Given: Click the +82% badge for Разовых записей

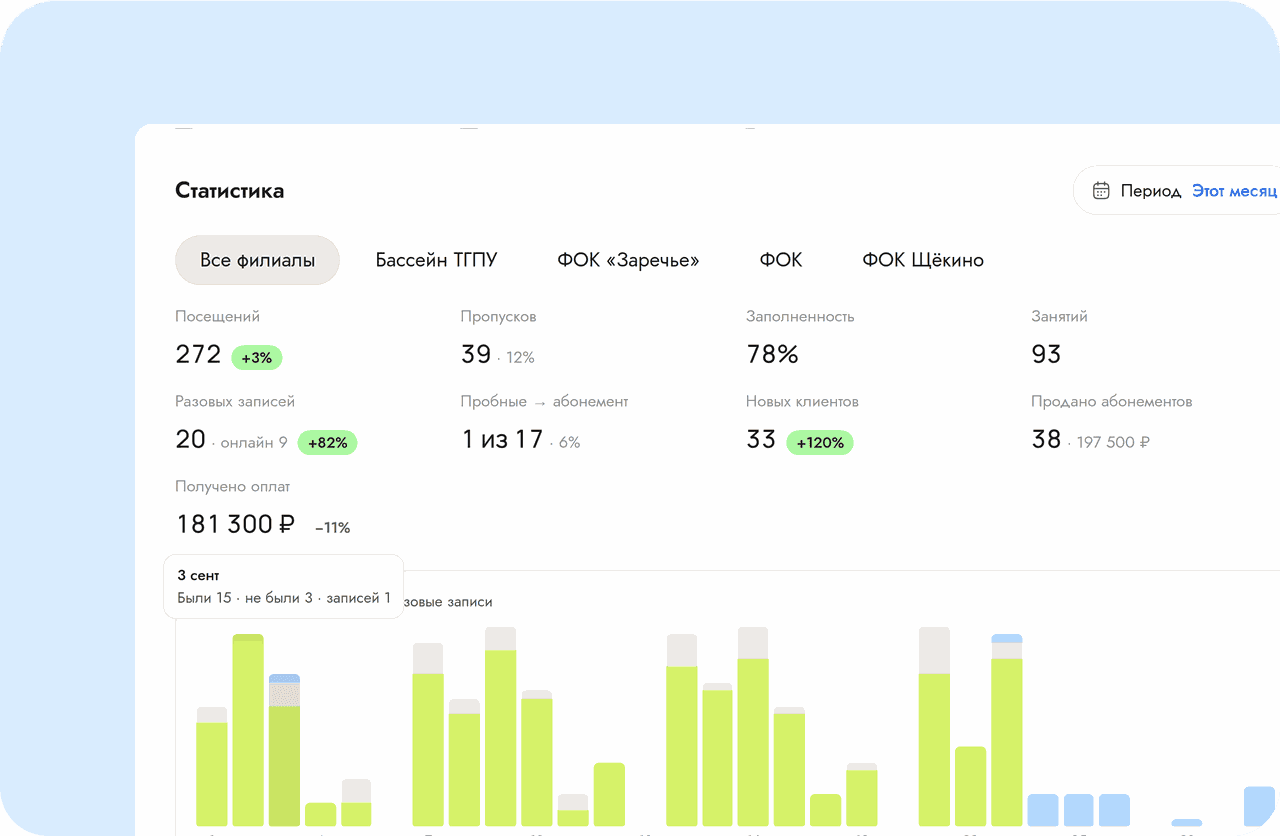Looking at the screenshot, I should pos(327,442).
